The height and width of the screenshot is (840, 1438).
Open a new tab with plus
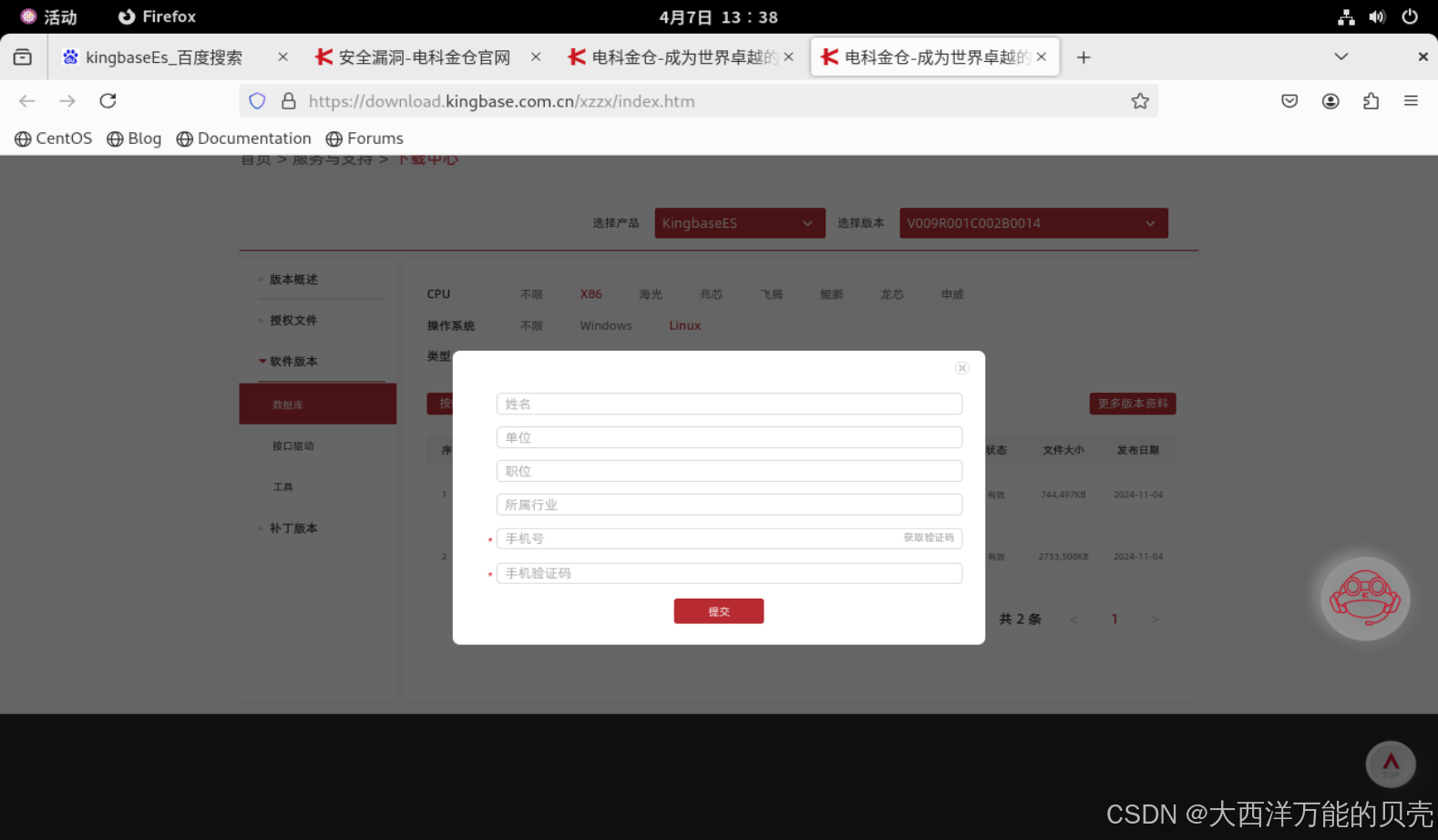click(1084, 57)
